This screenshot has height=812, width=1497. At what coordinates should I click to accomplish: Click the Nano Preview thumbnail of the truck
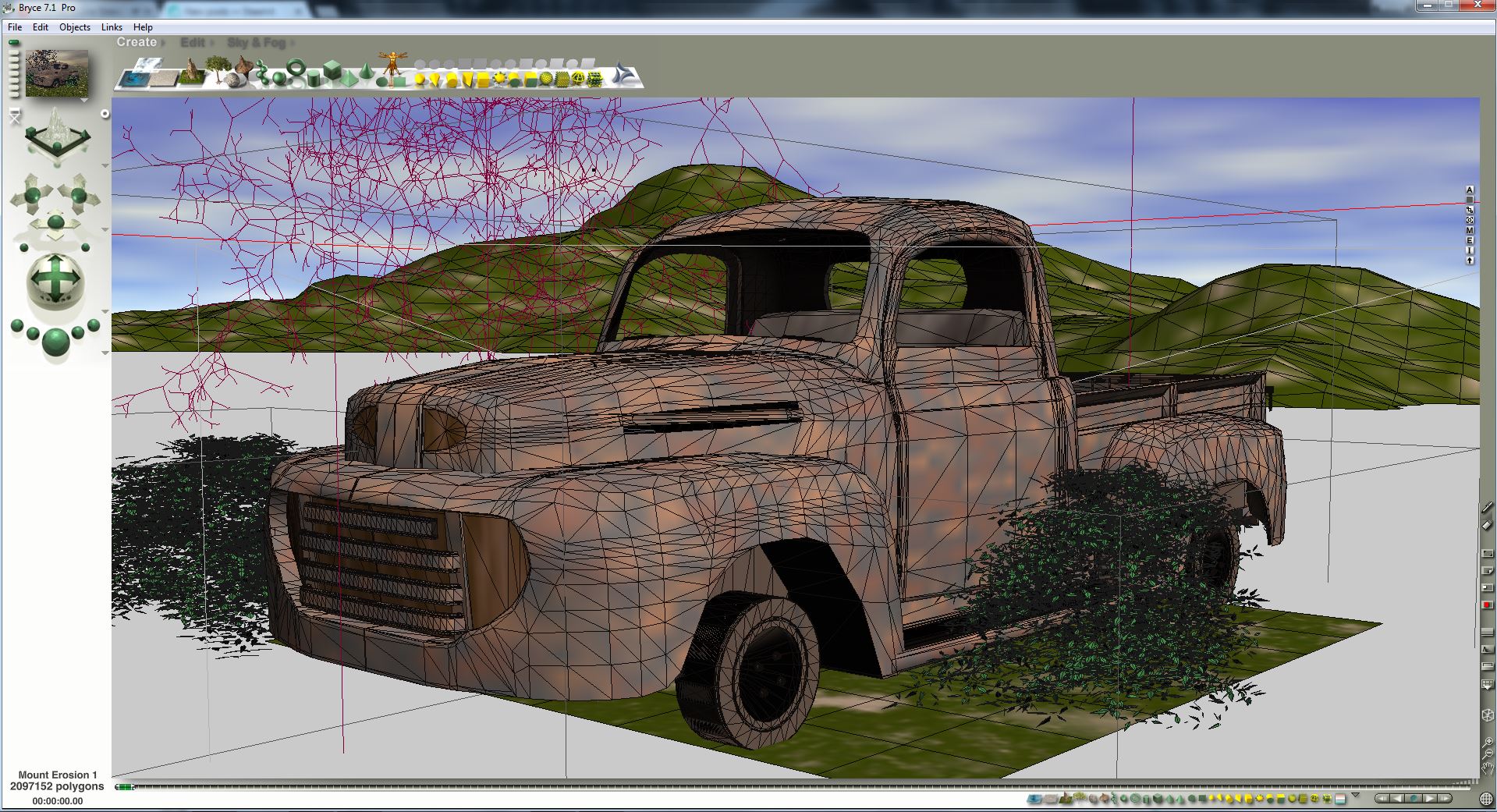pos(57,73)
